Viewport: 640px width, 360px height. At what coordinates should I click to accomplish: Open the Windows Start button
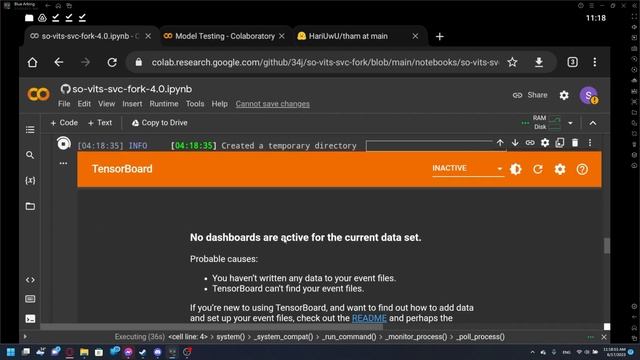tap(11, 352)
